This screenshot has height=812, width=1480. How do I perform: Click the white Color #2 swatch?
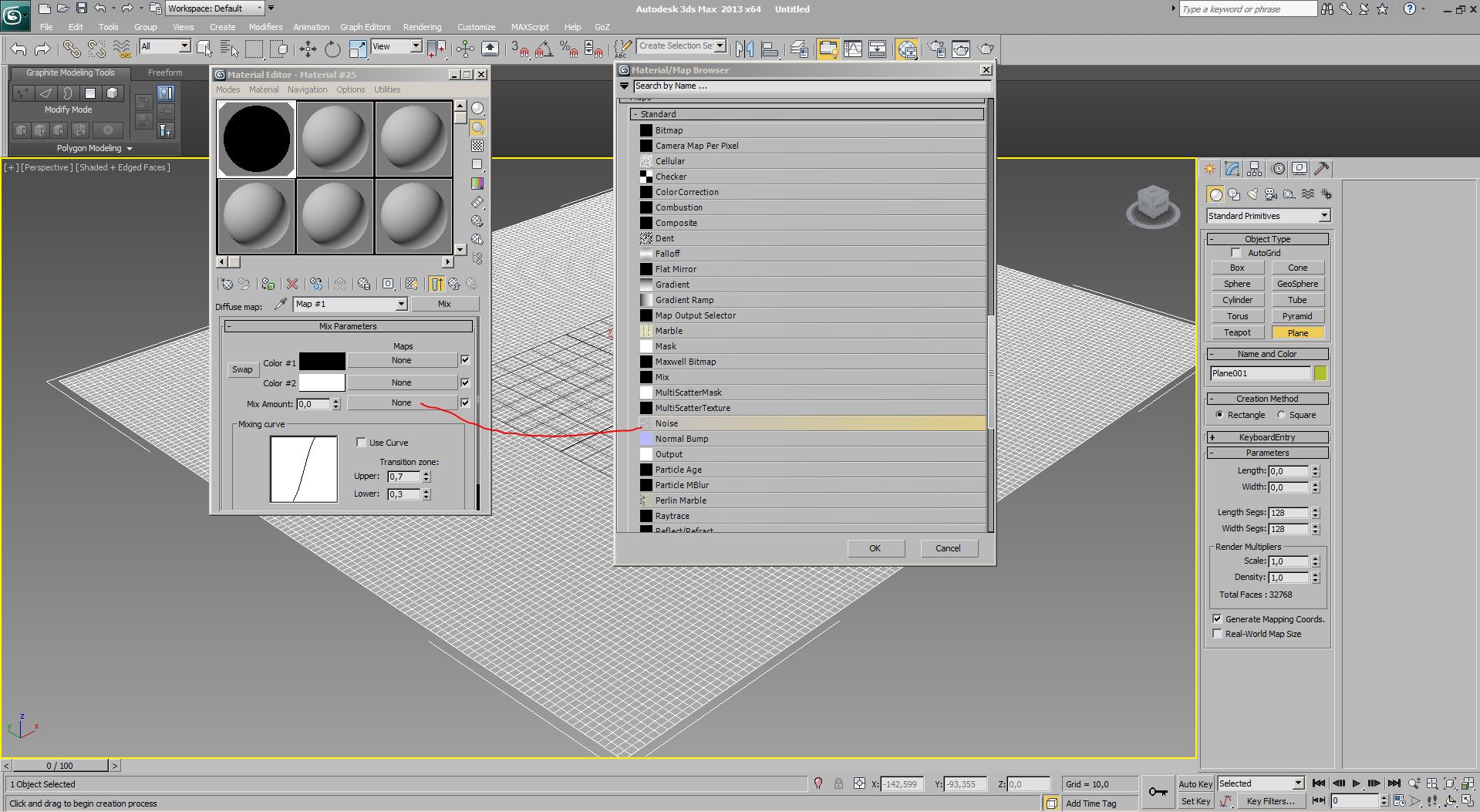pyautogui.click(x=322, y=383)
